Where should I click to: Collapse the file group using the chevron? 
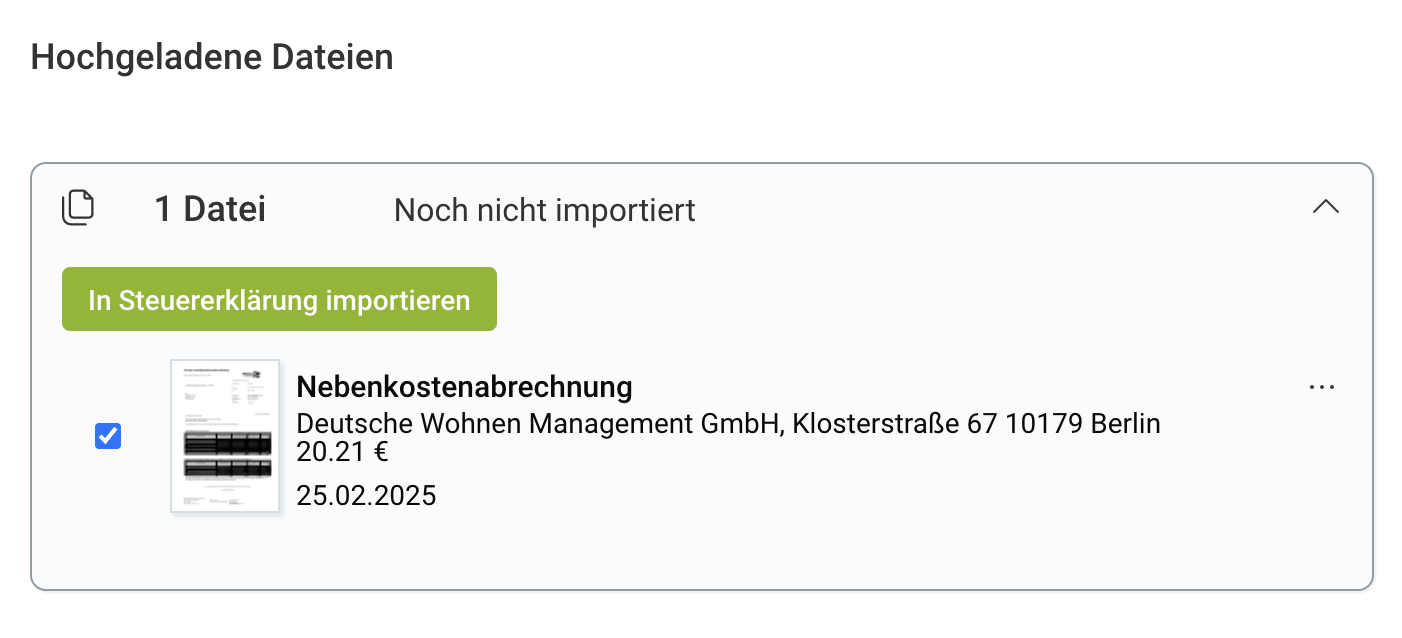click(1325, 208)
